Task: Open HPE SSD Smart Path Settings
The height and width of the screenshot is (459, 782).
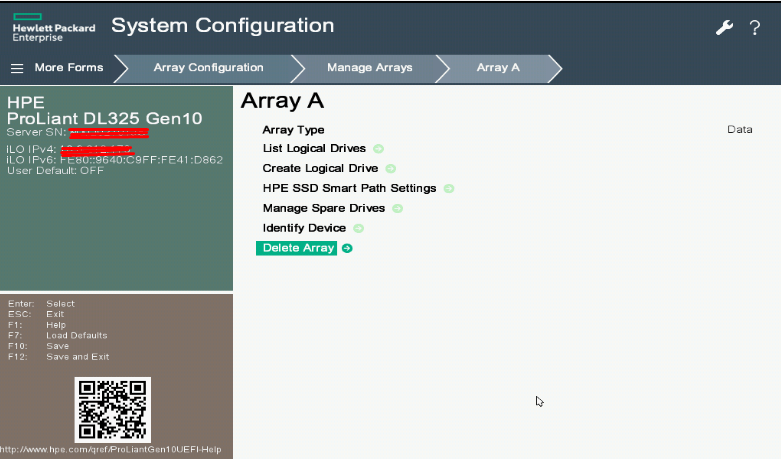Action: 349,188
